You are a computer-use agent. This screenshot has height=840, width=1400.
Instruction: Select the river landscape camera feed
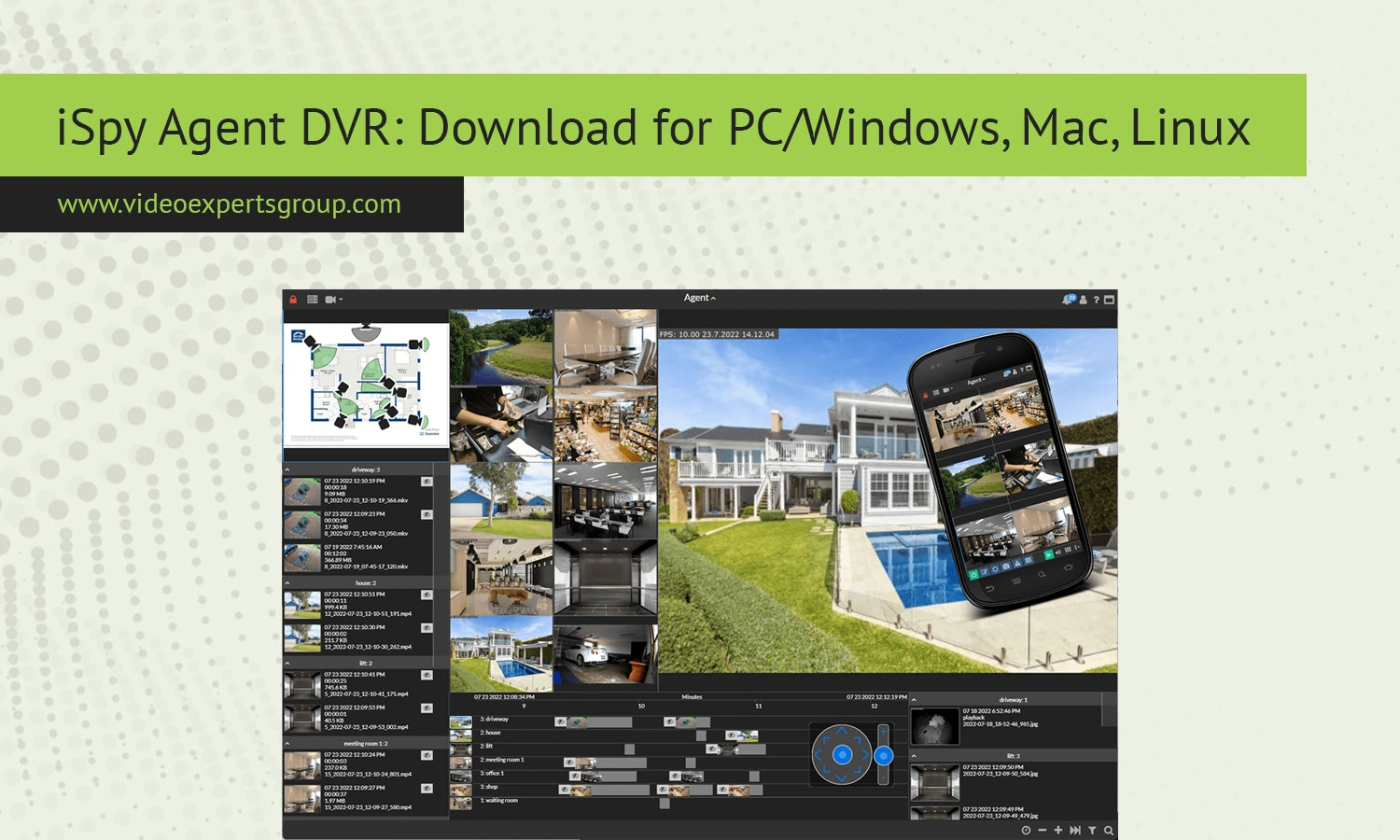click(501, 347)
